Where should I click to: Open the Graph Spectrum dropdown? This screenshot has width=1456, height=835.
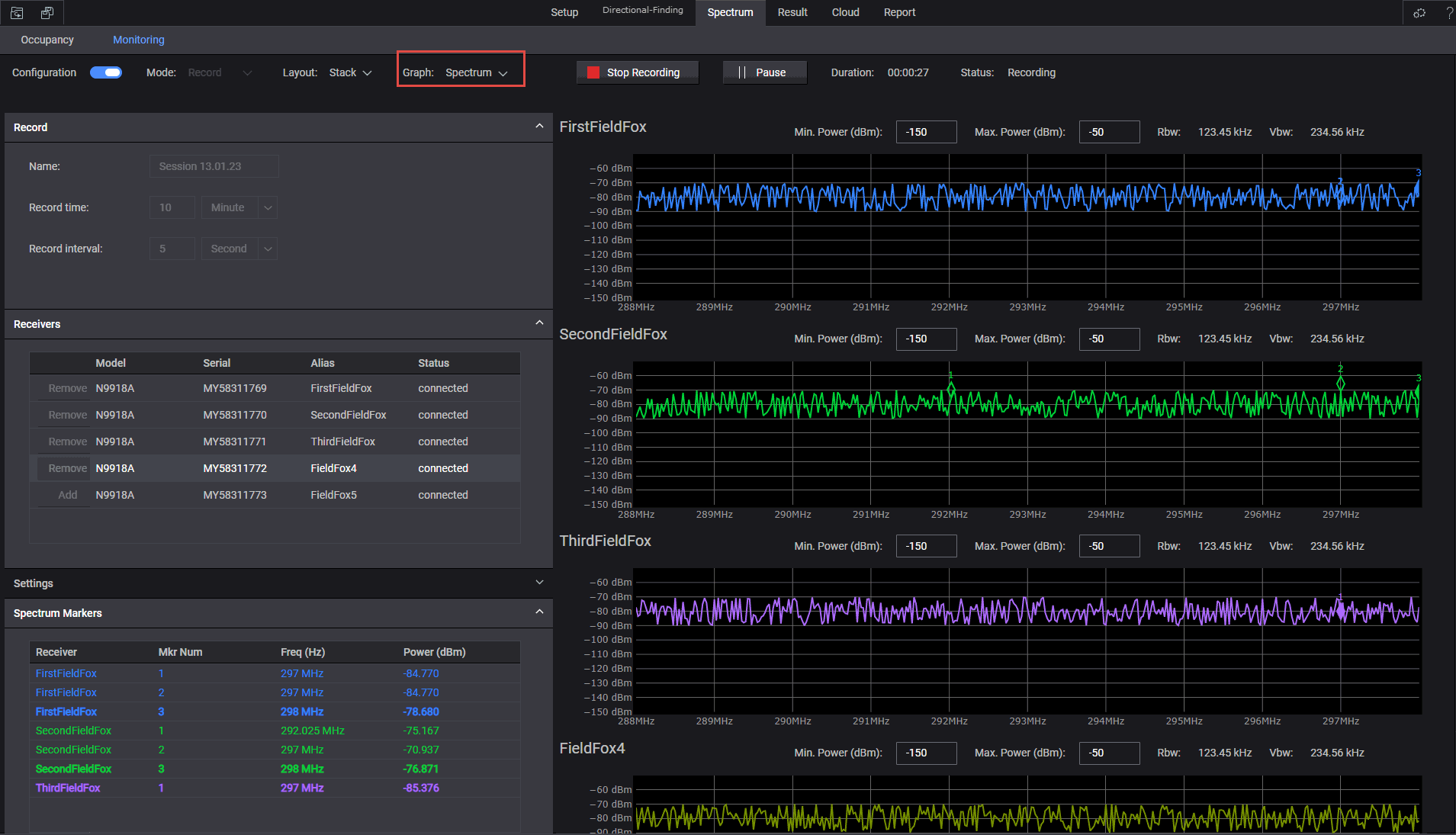point(476,72)
